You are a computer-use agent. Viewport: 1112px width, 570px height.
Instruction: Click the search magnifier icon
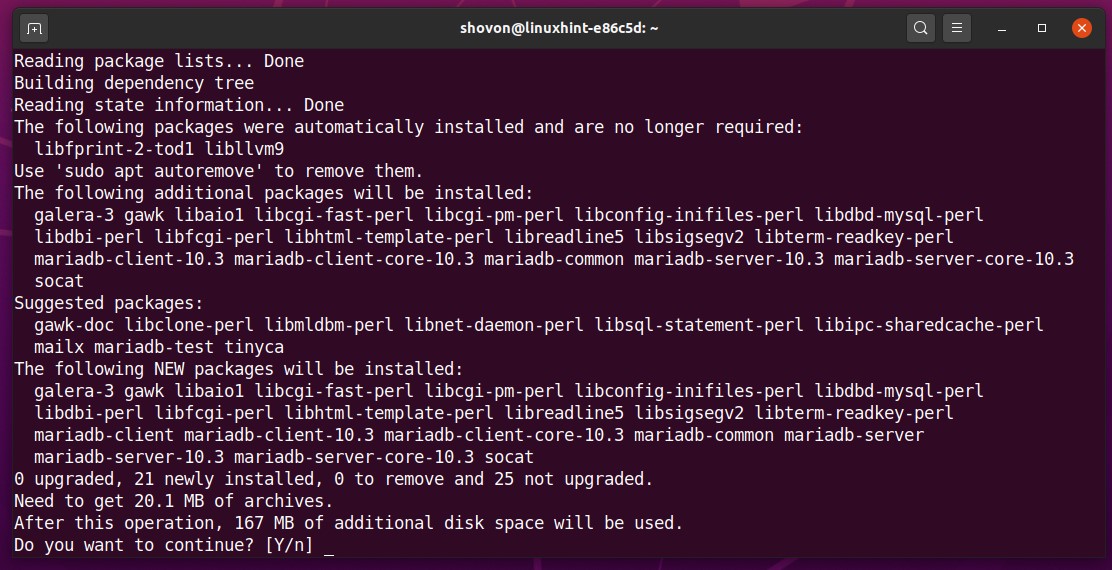(x=921, y=28)
